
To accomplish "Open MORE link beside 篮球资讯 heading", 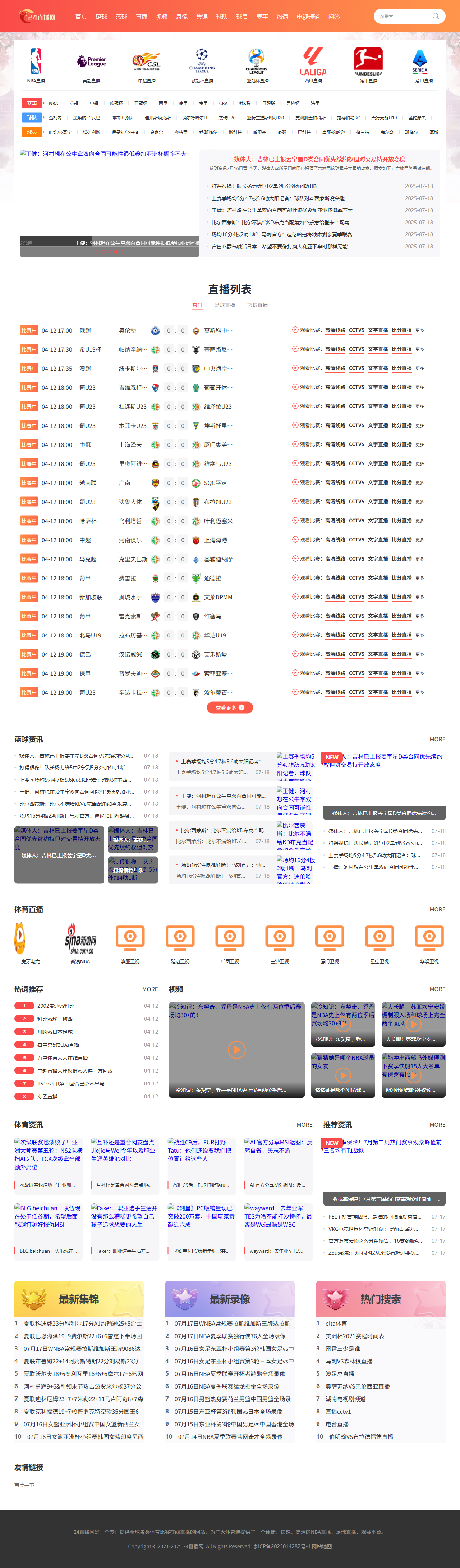I will click(x=437, y=740).
